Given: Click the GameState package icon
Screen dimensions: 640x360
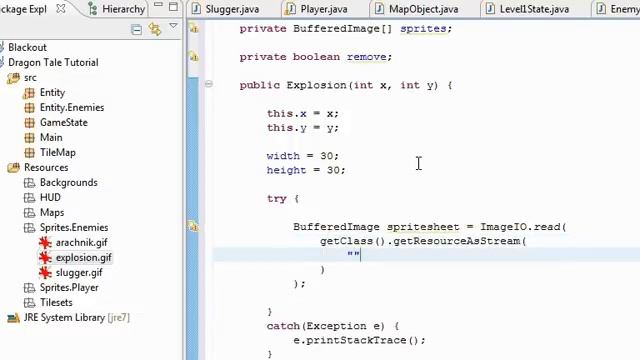Looking at the screenshot, I should click(x=29, y=123).
